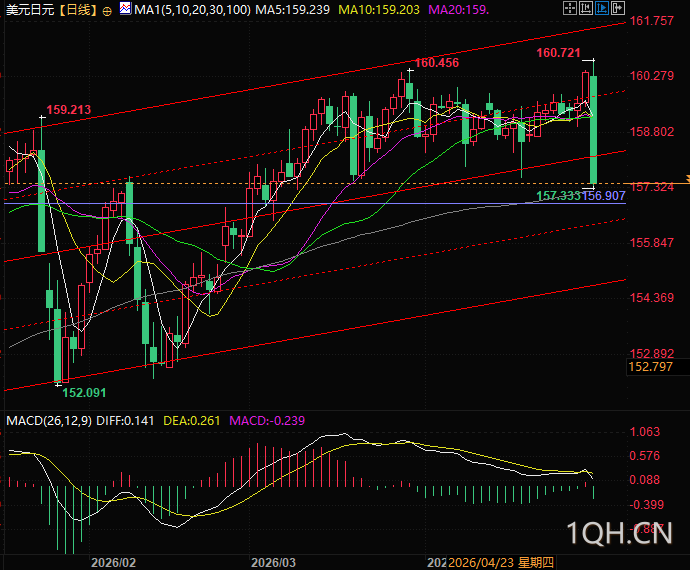Image resolution: width=690 pixels, height=570 pixels.
Task: Click the 0.088 MACD axis value
Action: (645, 480)
